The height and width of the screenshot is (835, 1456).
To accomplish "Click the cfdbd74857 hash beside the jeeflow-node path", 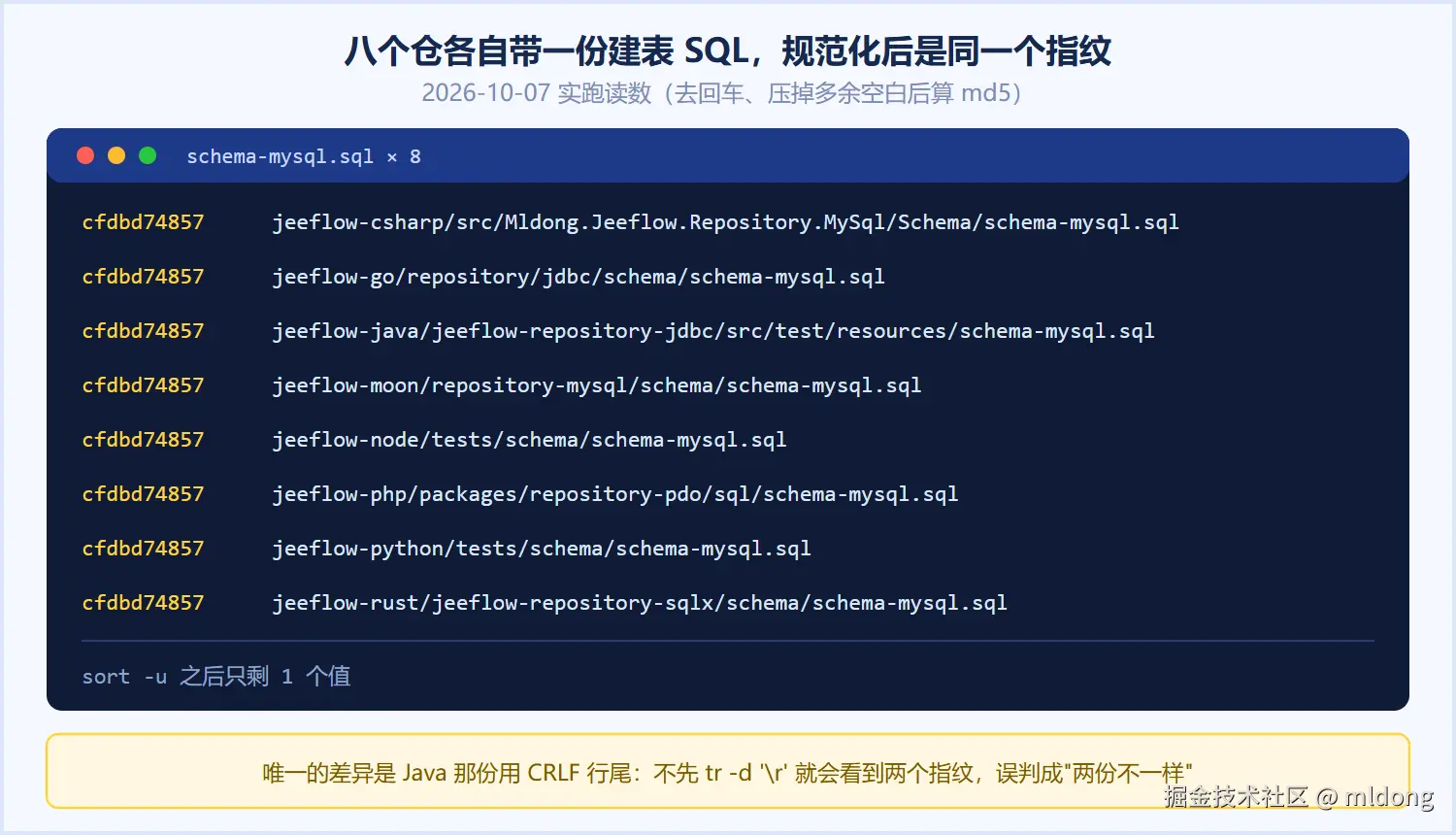I will pos(144,440).
